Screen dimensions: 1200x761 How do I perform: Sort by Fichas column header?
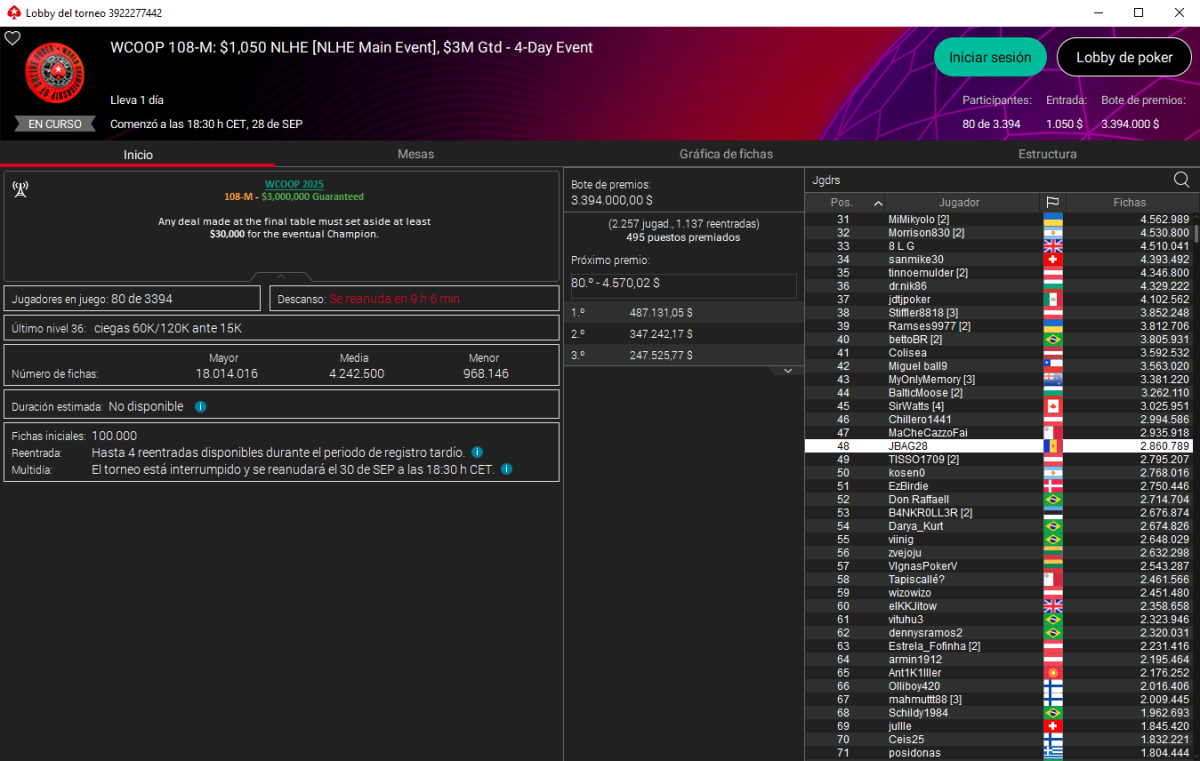1130,202
